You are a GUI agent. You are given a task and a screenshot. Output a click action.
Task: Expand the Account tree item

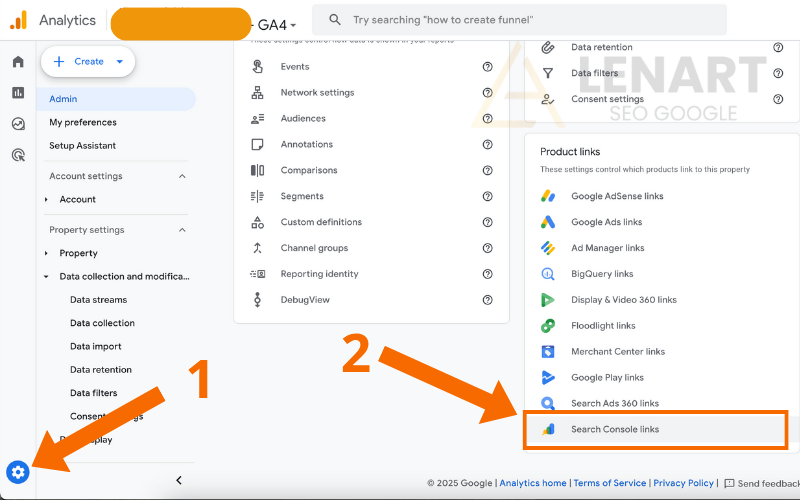tap(46, 199)
